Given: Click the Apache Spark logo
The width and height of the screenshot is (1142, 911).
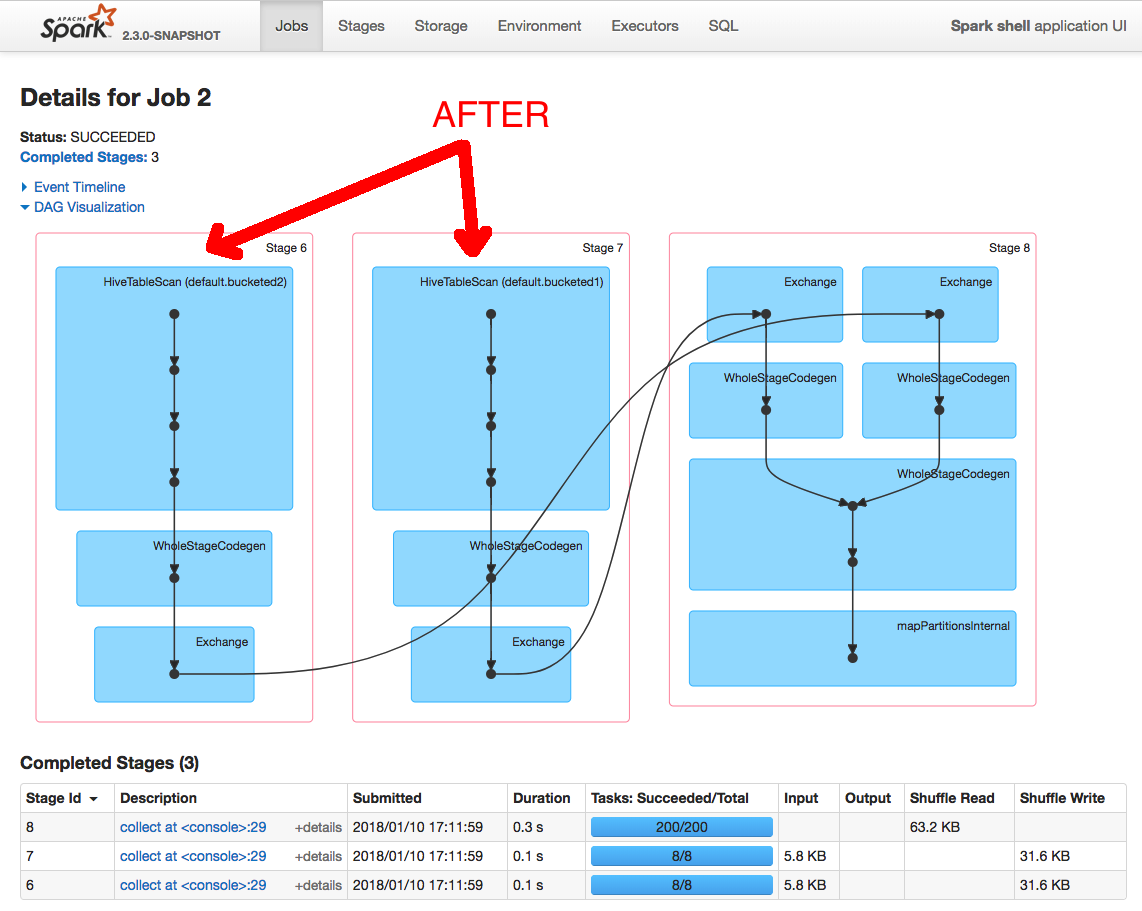Looking at the screenshot, I should [78, 23].
